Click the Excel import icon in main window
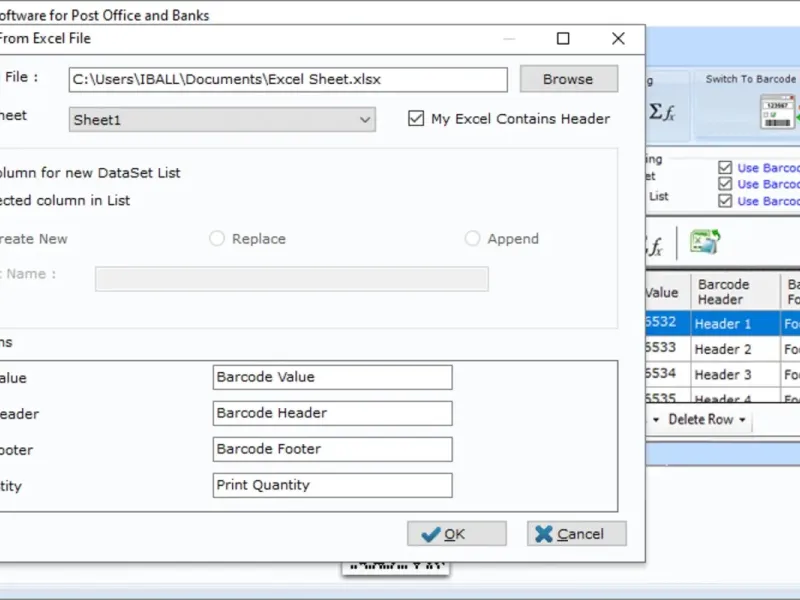The width and height of the screenshot is (800, 600). [705, 242]
